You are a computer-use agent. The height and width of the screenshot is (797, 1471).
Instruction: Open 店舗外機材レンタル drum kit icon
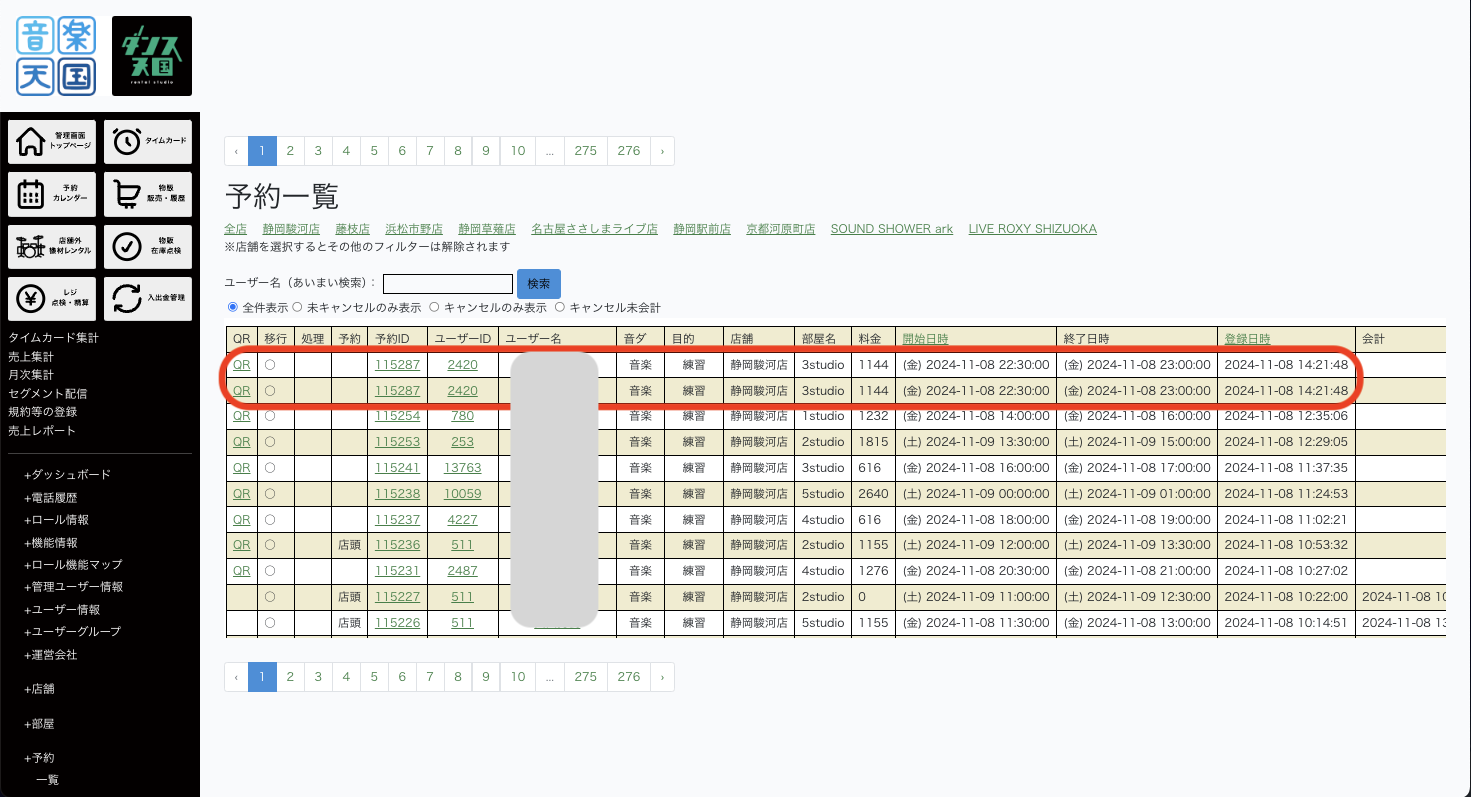(x=52, y=246)
